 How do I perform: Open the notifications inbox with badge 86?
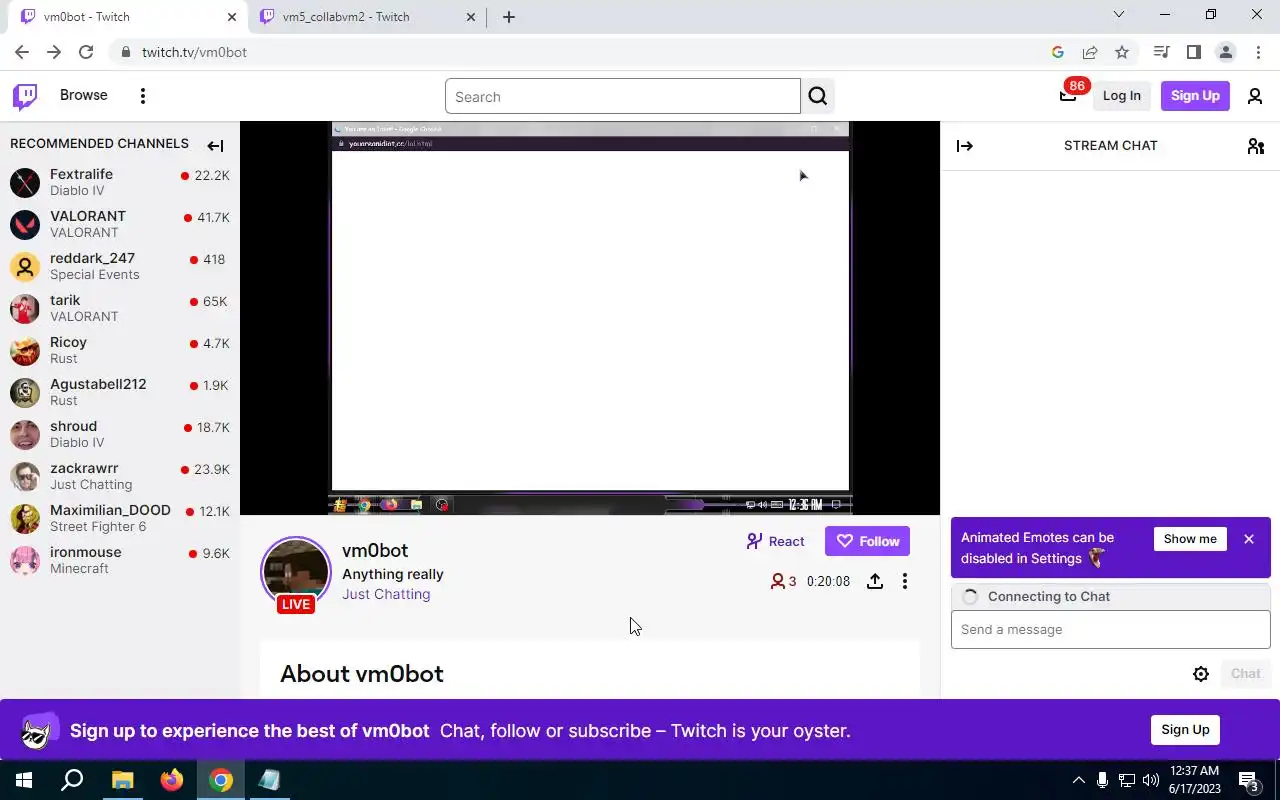click(1068, 95)
